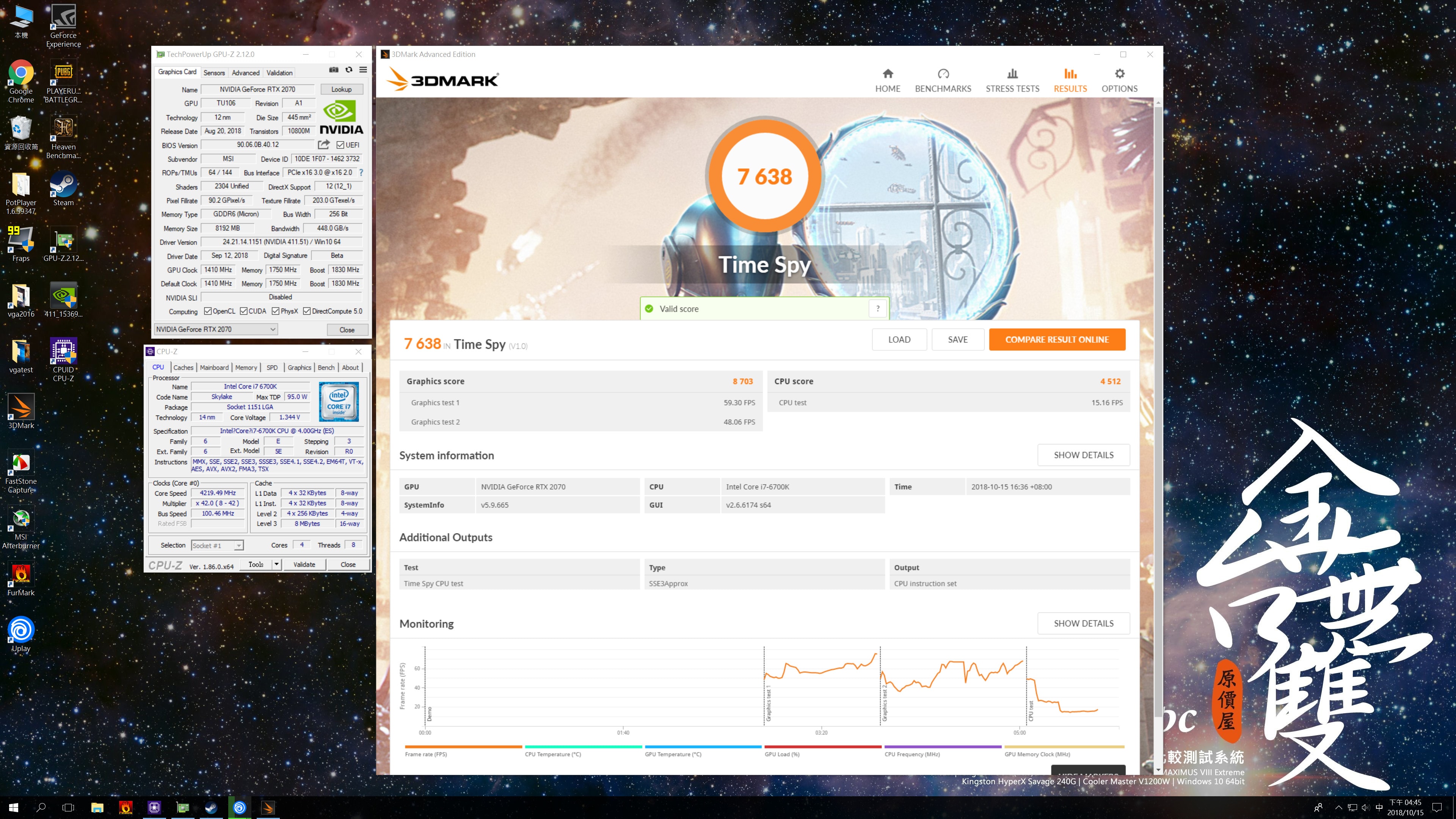The image size is (1456, 819).
Task: Open 3DMark OPTIONS gear
Action: [1119, 81]
